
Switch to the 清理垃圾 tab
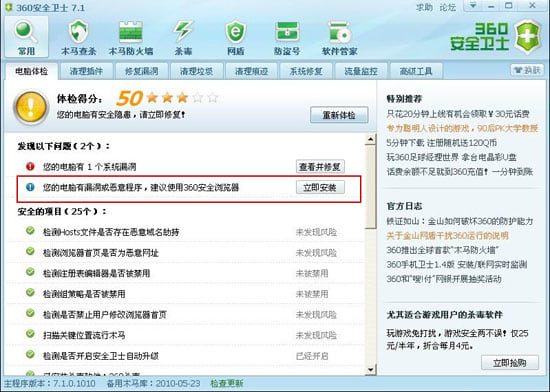click(196, 71)
